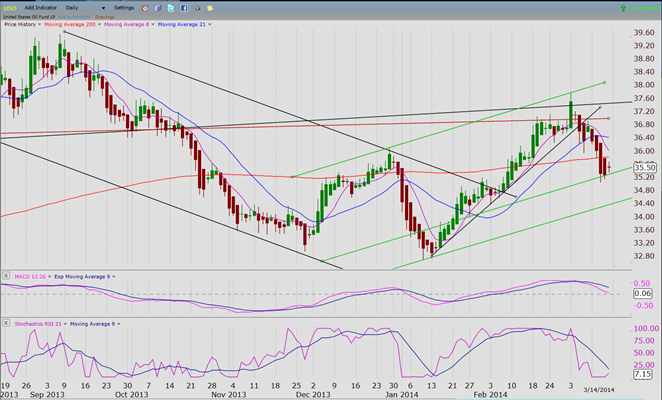Click the USO ticker symbol field
662x400 pixels.
10,7
